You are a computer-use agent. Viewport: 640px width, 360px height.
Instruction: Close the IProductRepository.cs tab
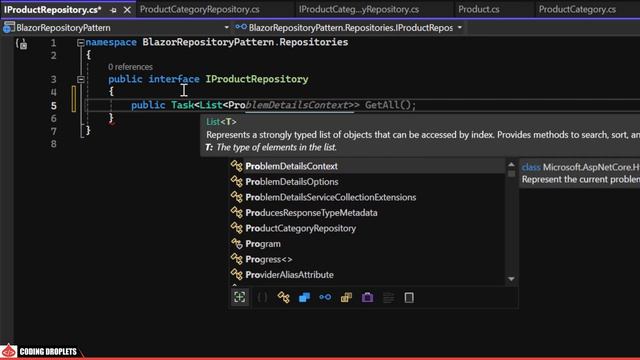coord(127,10)
